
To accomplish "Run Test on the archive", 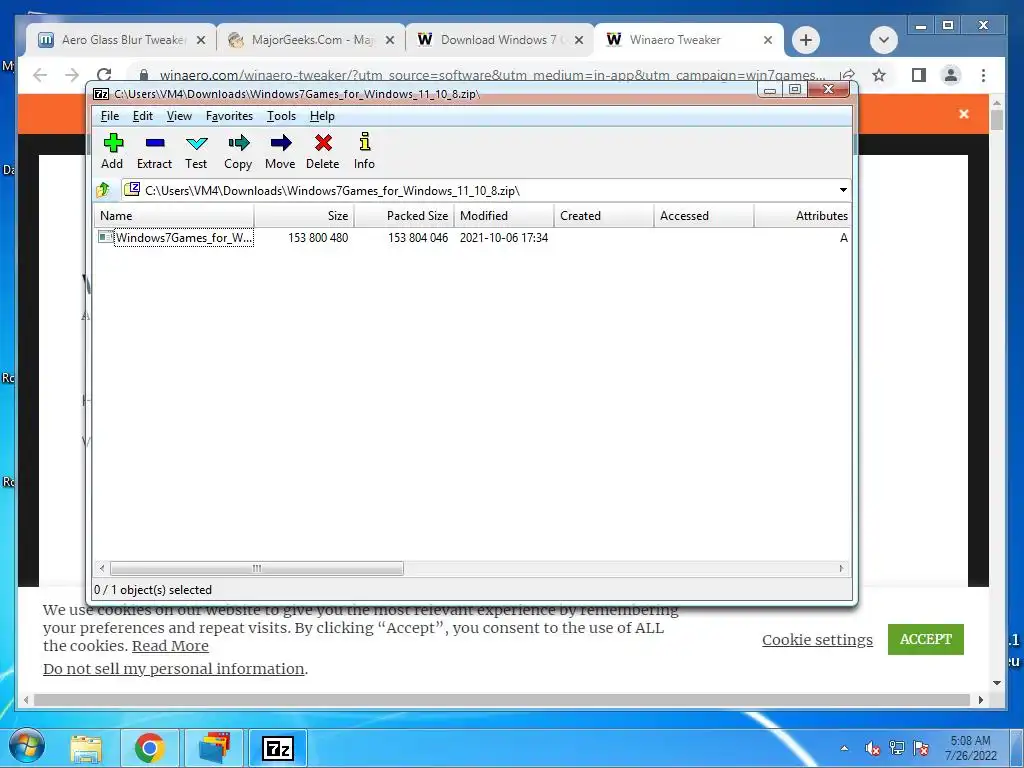I will coord(196,152).
